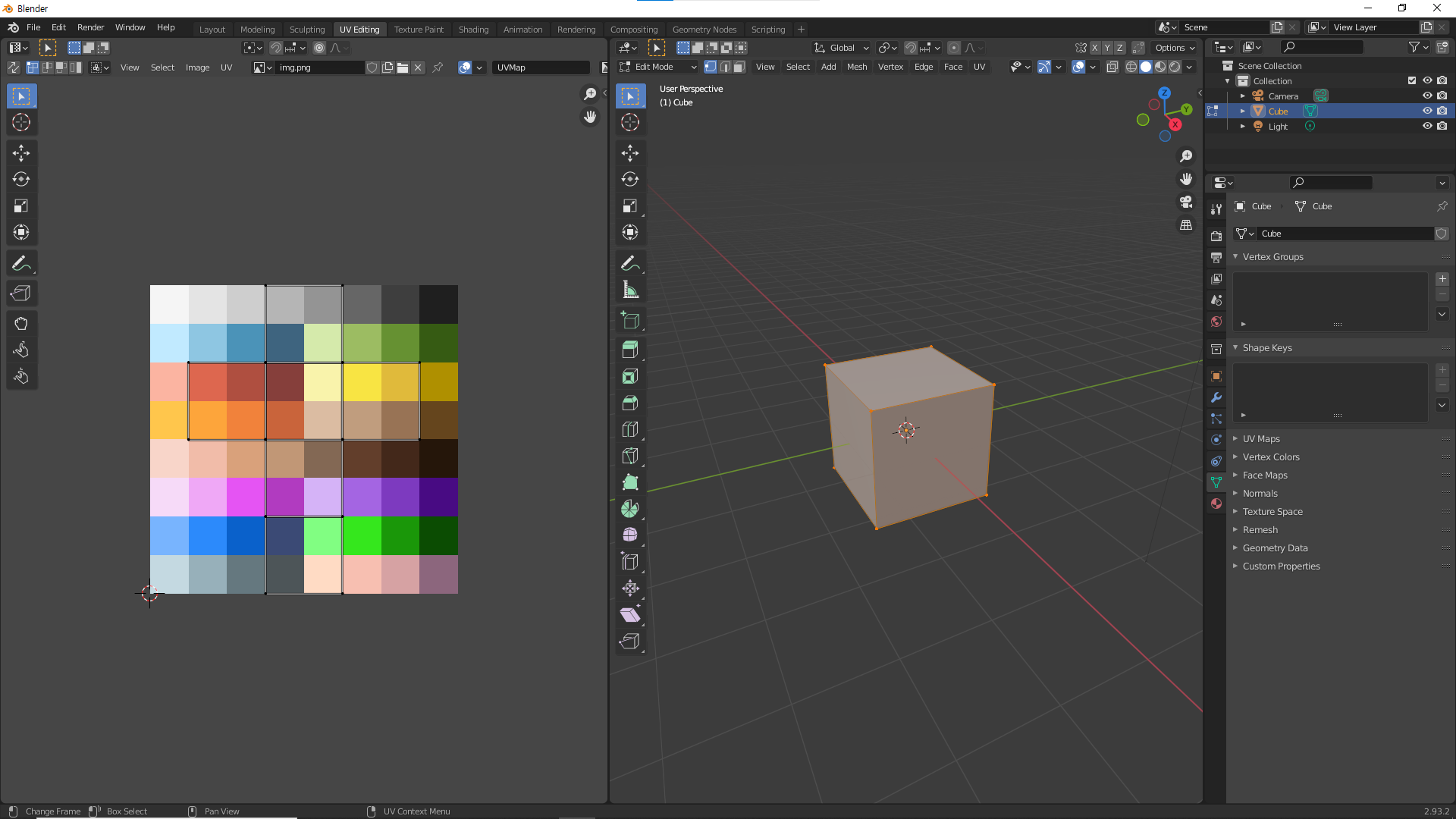Select the Rip Region tool in UV editor
The image size is (1456, 819).
(21, 293)
